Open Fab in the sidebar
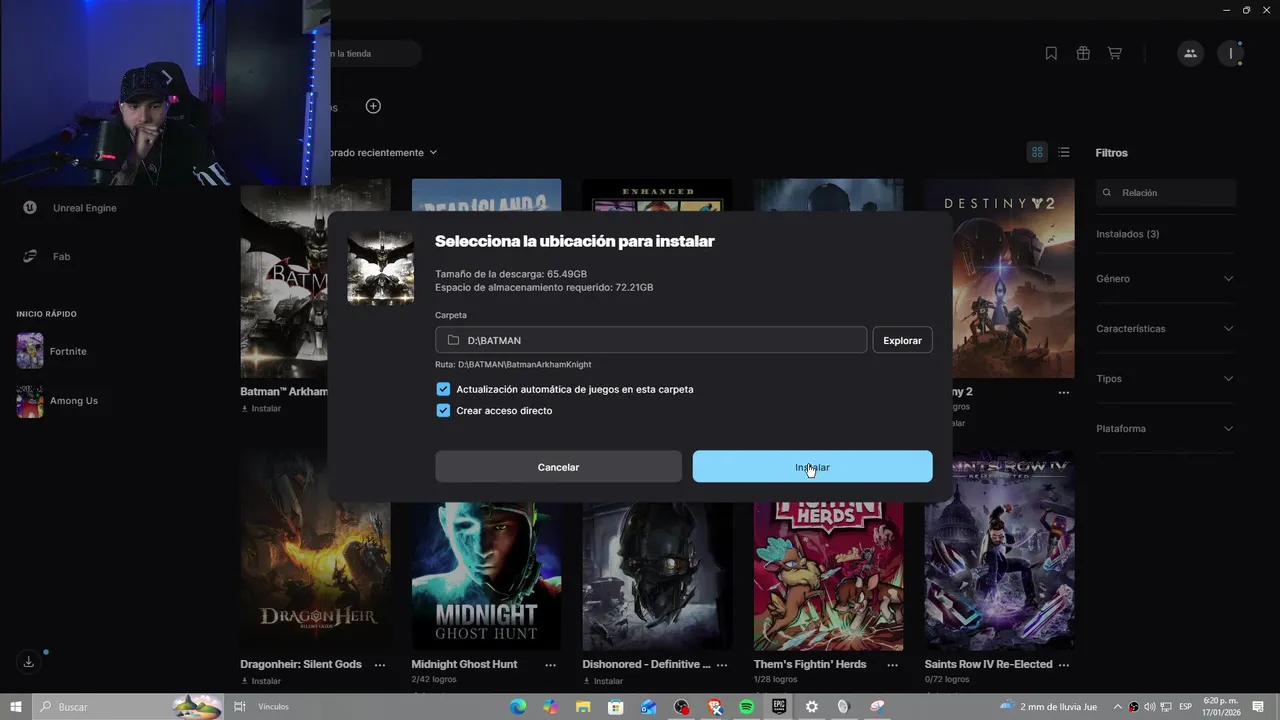1280x720 pixels. [x=47, y=257]
